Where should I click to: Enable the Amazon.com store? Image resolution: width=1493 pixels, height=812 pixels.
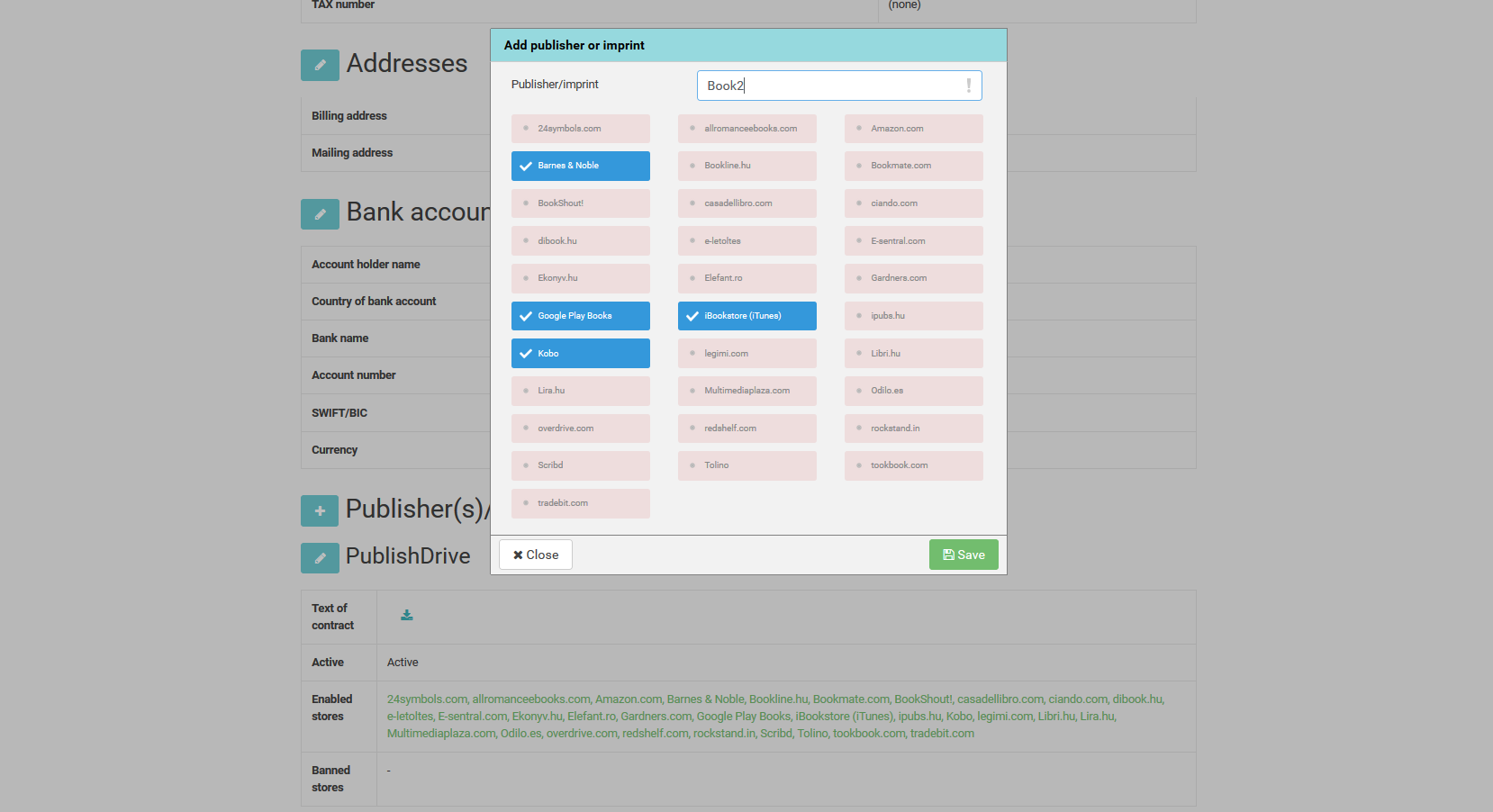914,129
